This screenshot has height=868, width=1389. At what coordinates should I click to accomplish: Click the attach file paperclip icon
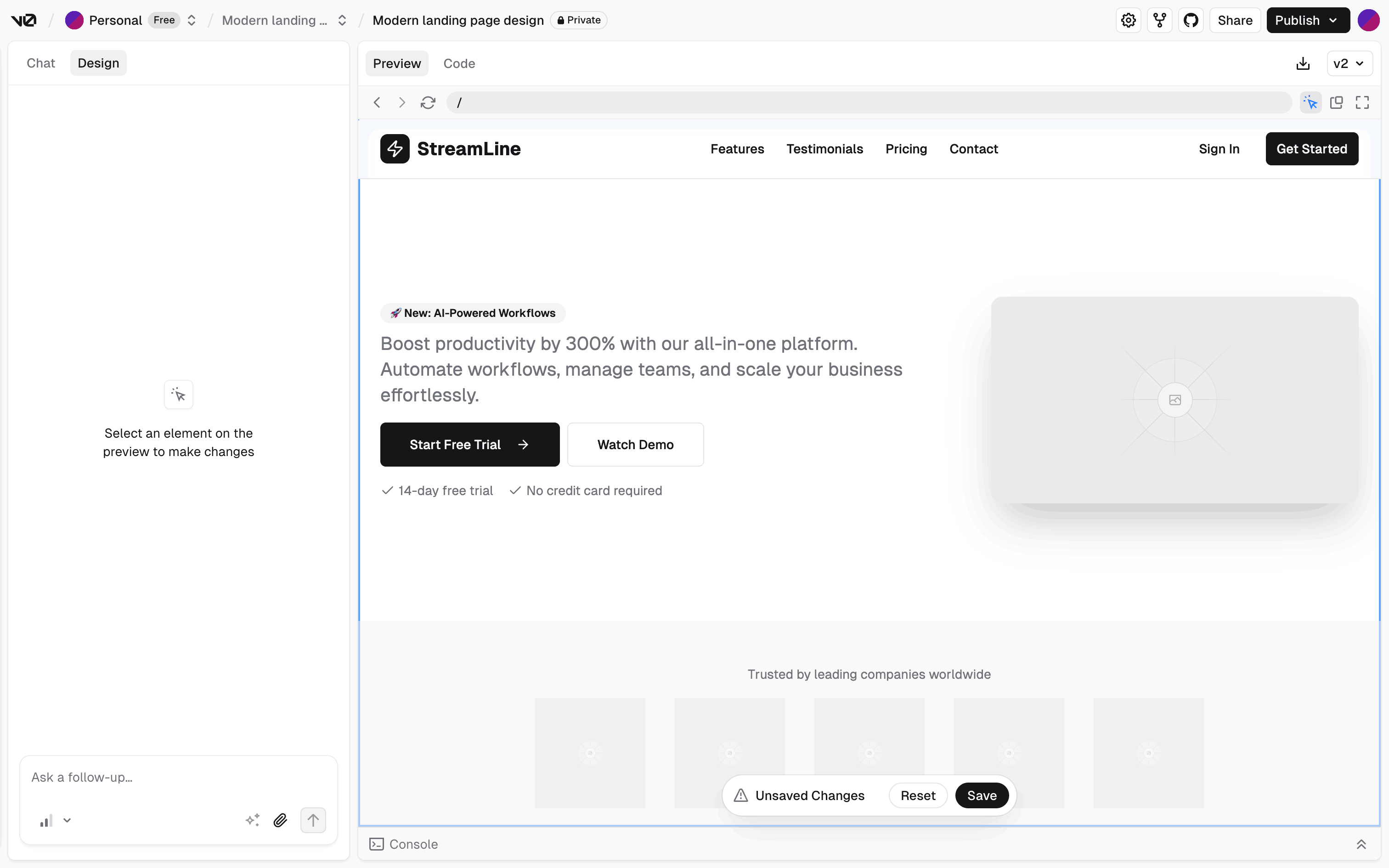[x=280, y=820]
